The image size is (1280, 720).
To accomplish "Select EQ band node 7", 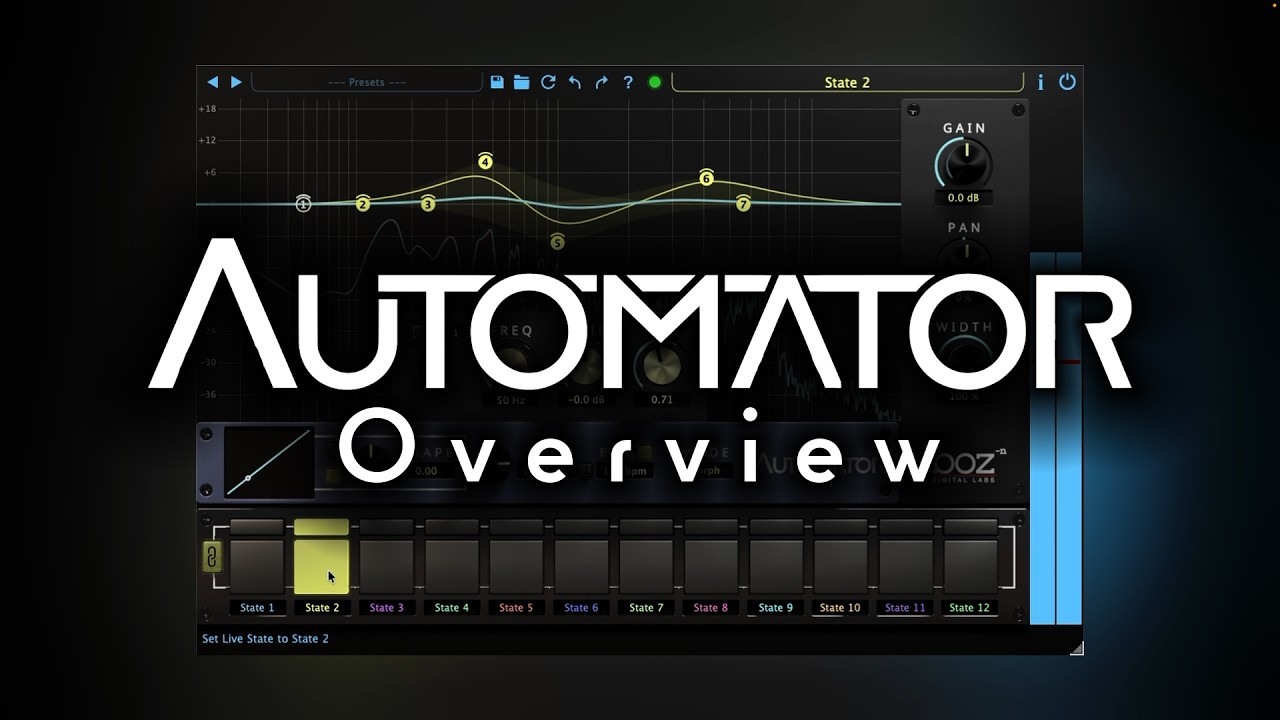I will [743, 203].
